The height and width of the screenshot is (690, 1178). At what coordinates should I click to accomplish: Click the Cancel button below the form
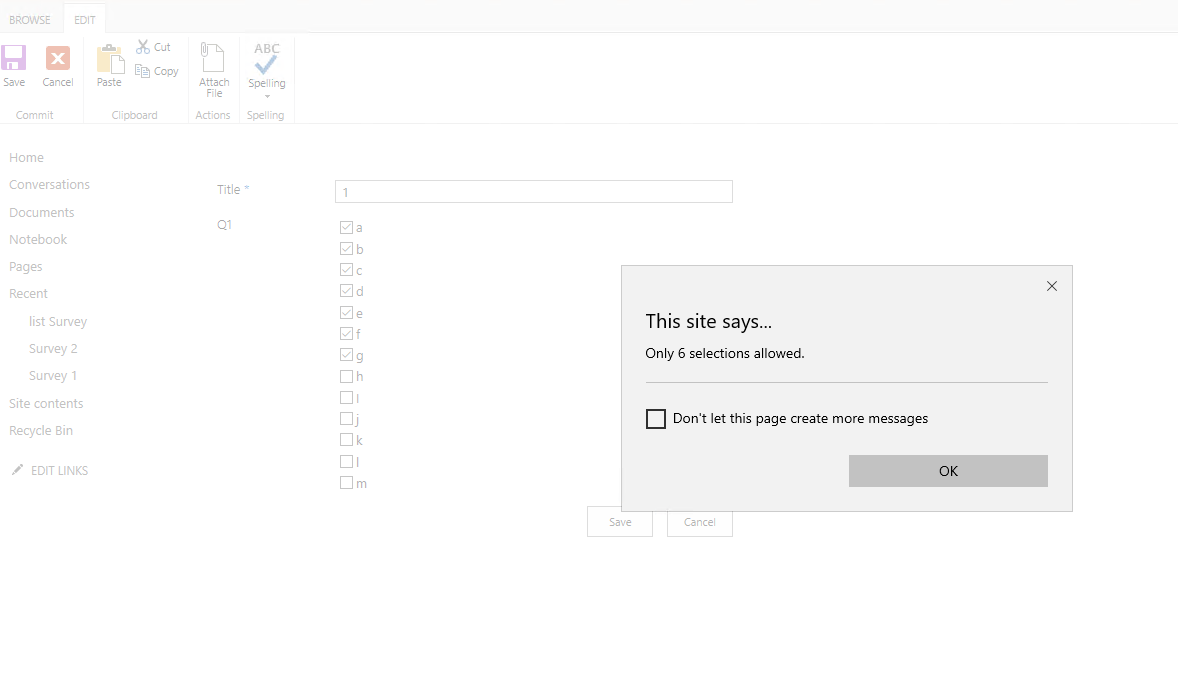click(x=699, y=522)
